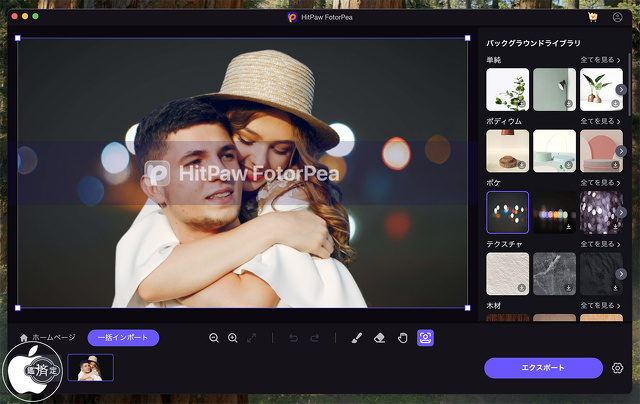
Task: Open the user account profile icon
Action: (x=617, y=17)
